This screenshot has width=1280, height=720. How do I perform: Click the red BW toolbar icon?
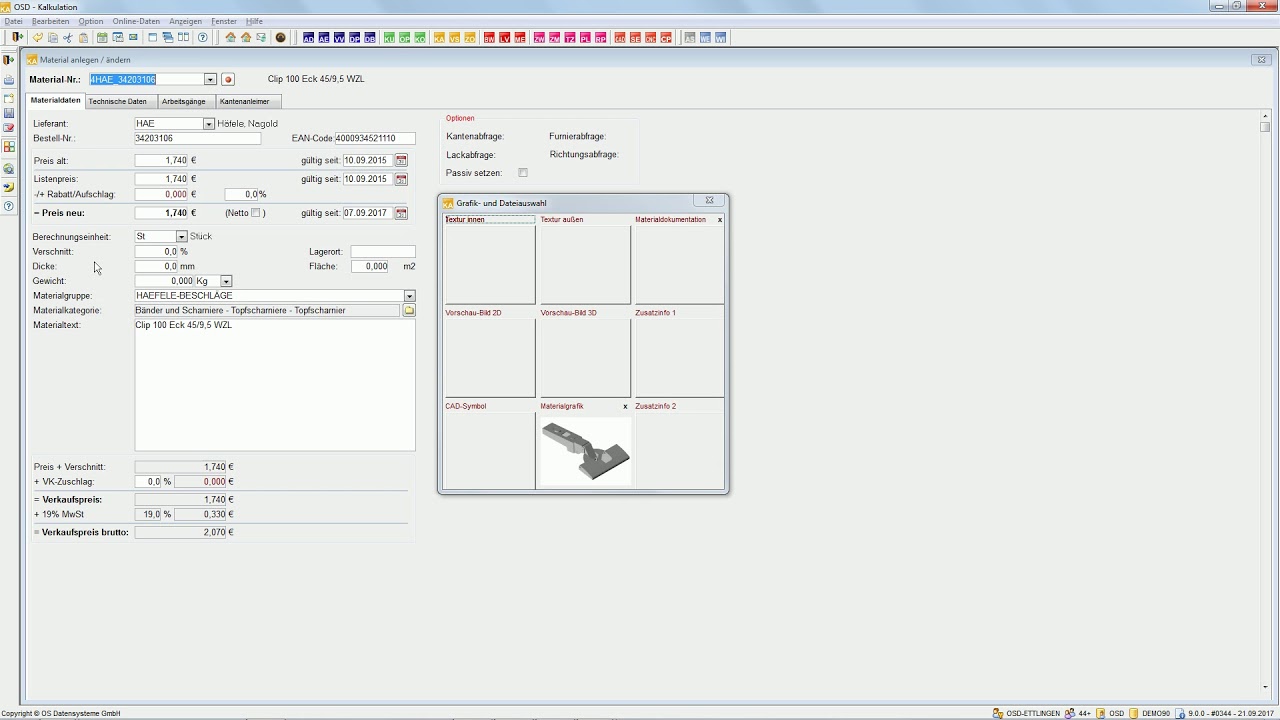[x=489, y=38]
